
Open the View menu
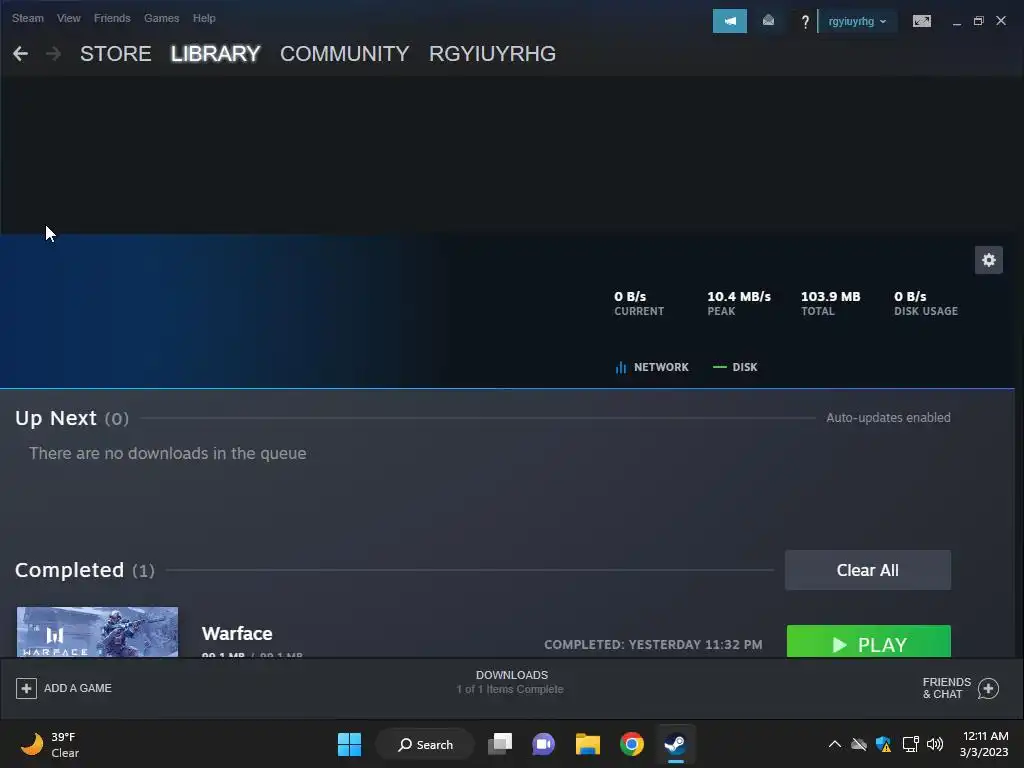click(69, 18)
